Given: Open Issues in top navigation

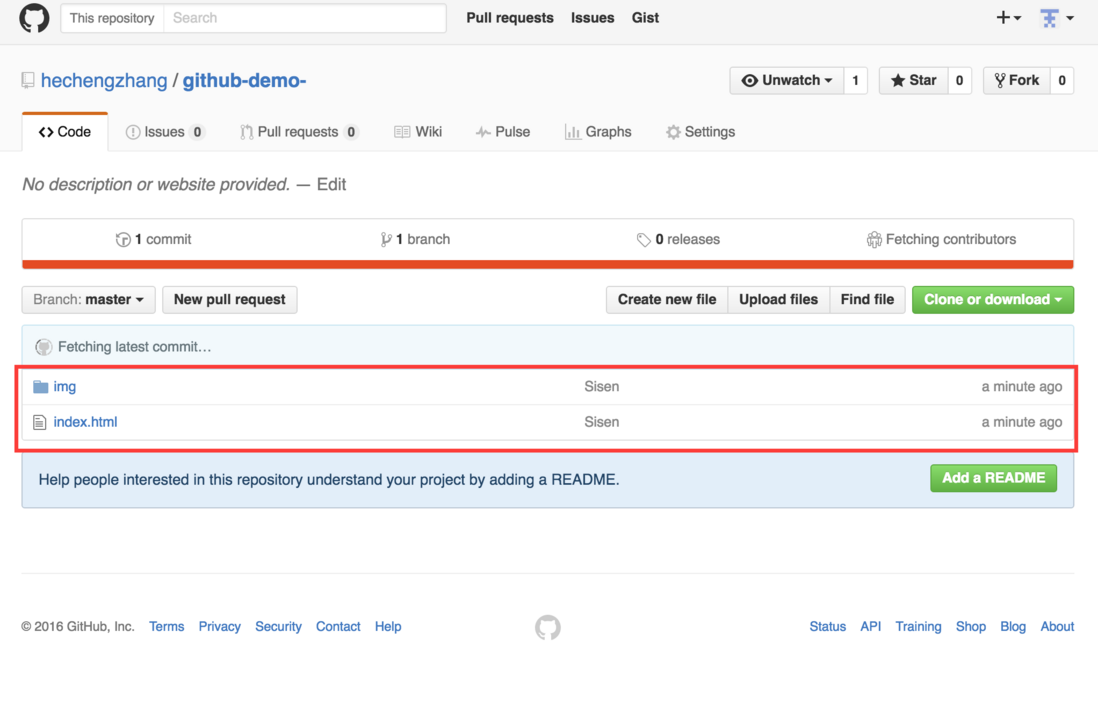Looking at the screenshot, I should pyautogui.click(x=592, y=18).
